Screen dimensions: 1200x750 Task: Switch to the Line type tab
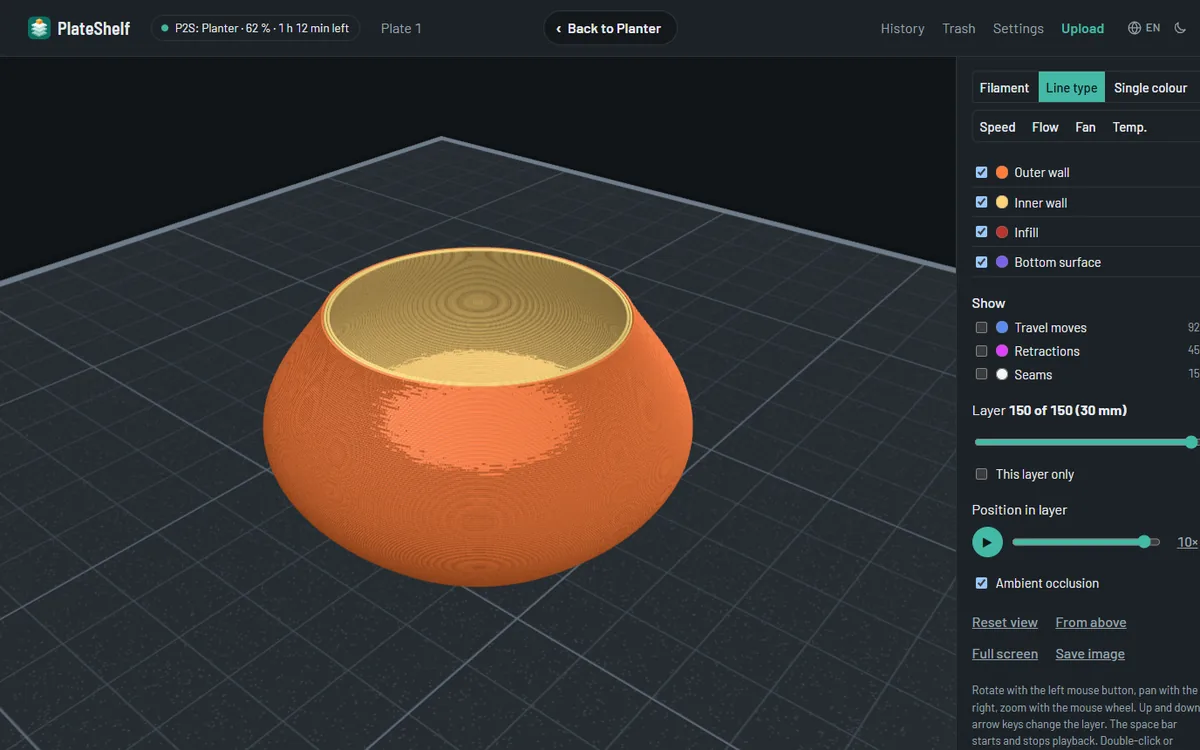click(x=1072, y=88)
